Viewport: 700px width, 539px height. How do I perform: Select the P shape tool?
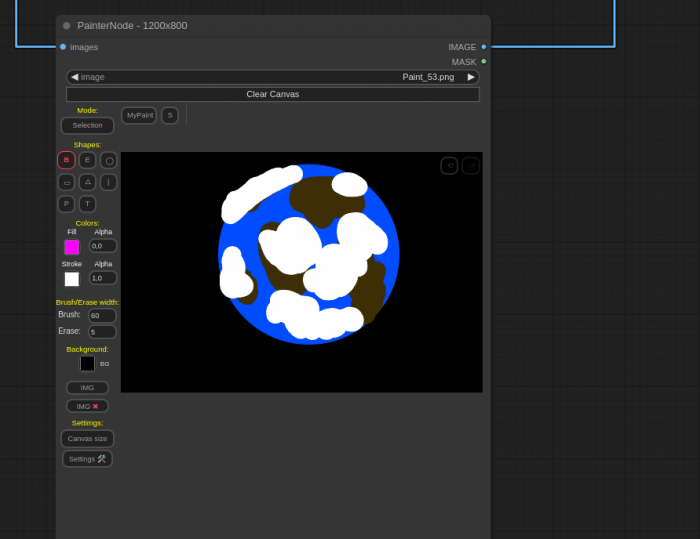pyautogui.click(x=66, y=204)
